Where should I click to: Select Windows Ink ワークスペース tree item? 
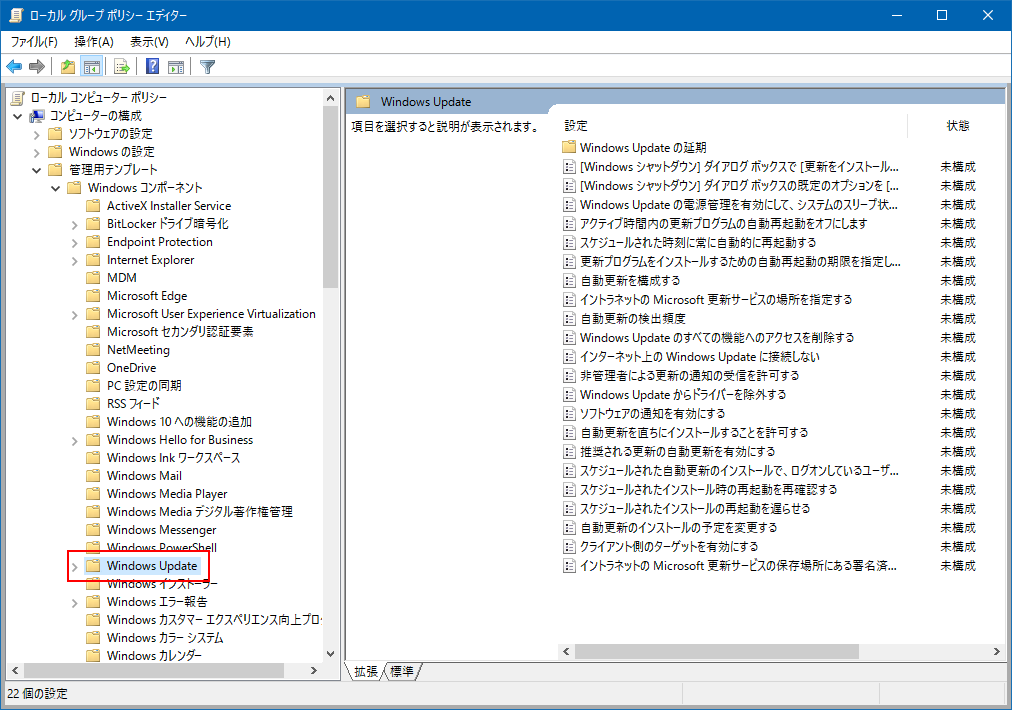click(x=174, y=458)
